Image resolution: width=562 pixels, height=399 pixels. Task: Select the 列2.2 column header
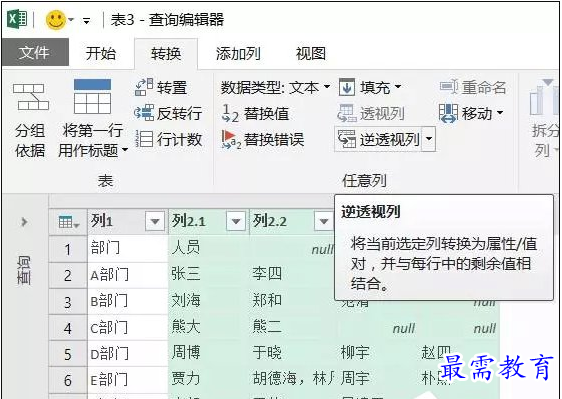(x=292, y=221)
